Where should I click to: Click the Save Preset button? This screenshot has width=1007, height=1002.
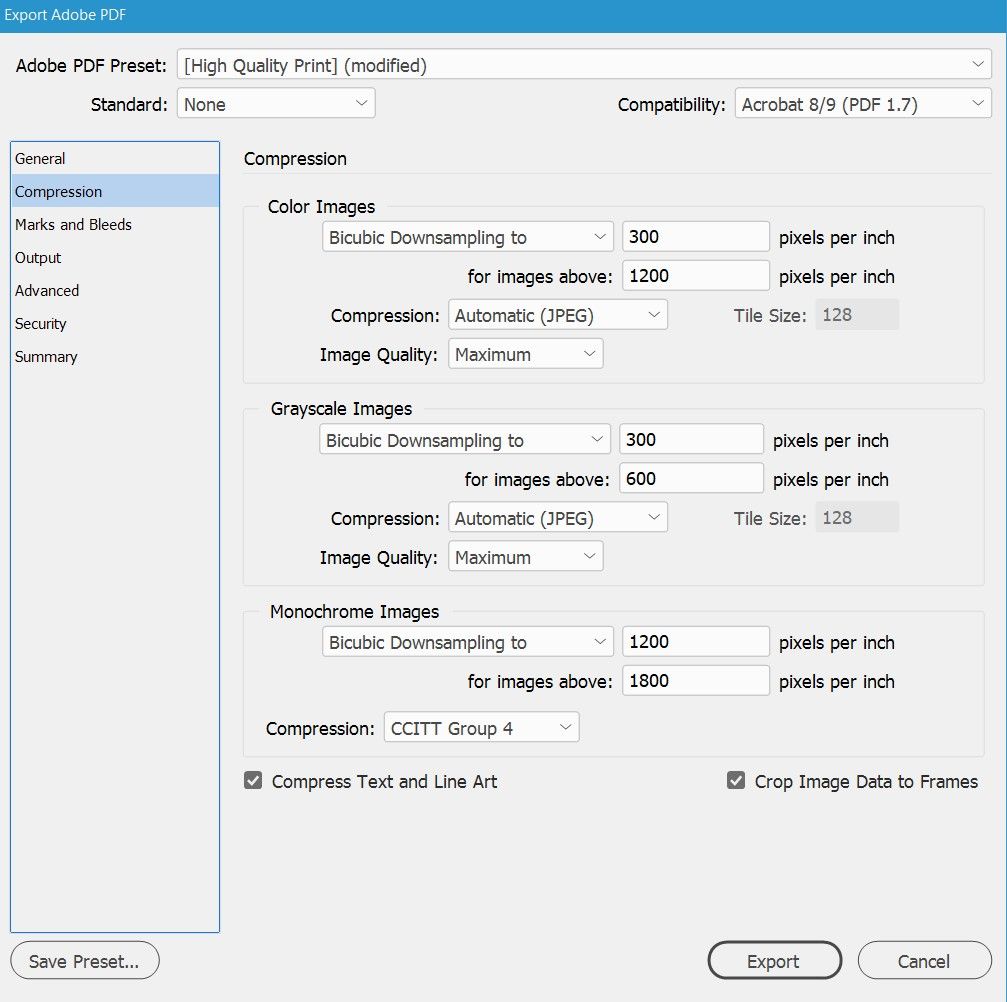(x=85, y=961)
